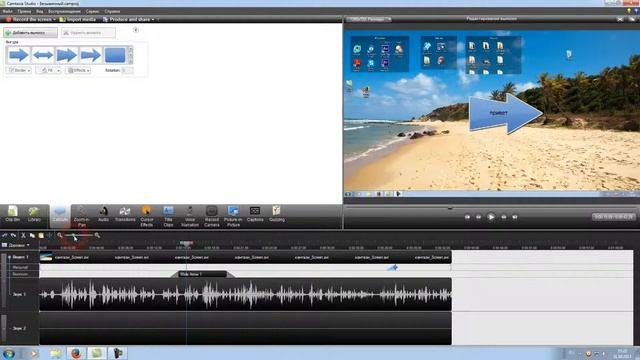Open the Captions tab
Viewport: 640px width, 360px height.
click(255, 214)
